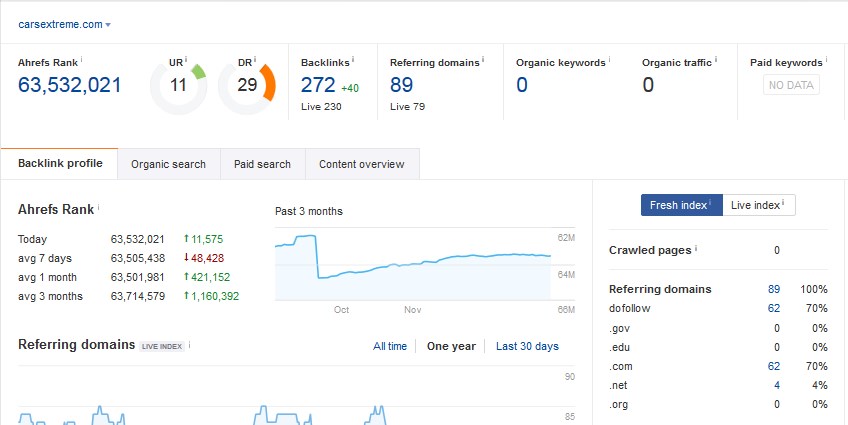
Task: Click the .net 4 count
Action: [x=777, y=386]
